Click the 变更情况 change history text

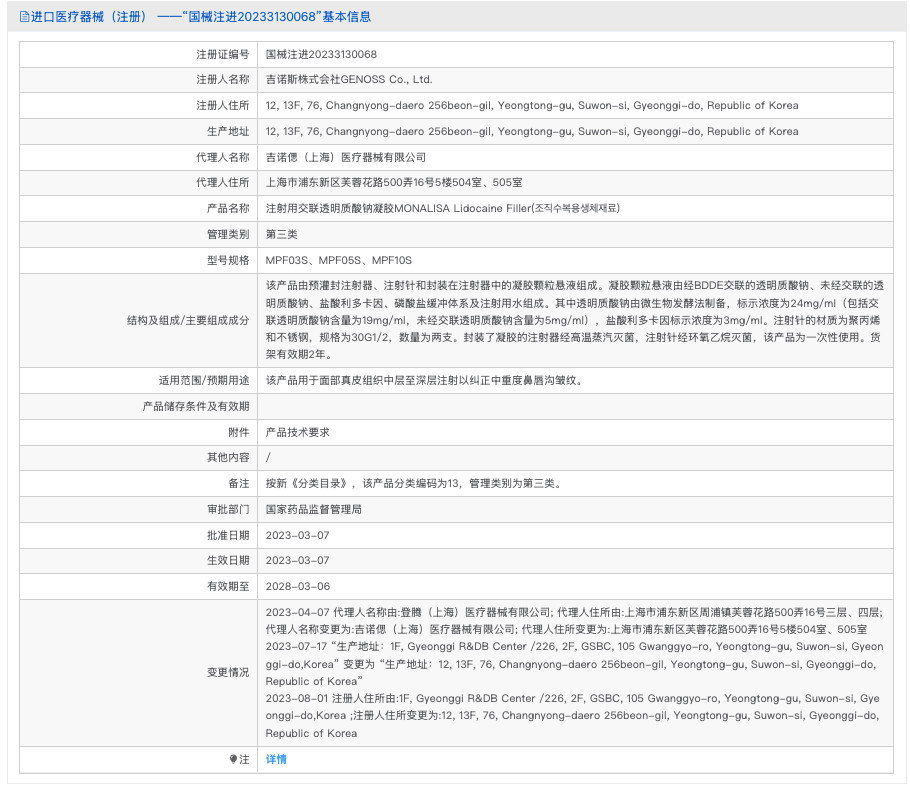tap(574, 672)
